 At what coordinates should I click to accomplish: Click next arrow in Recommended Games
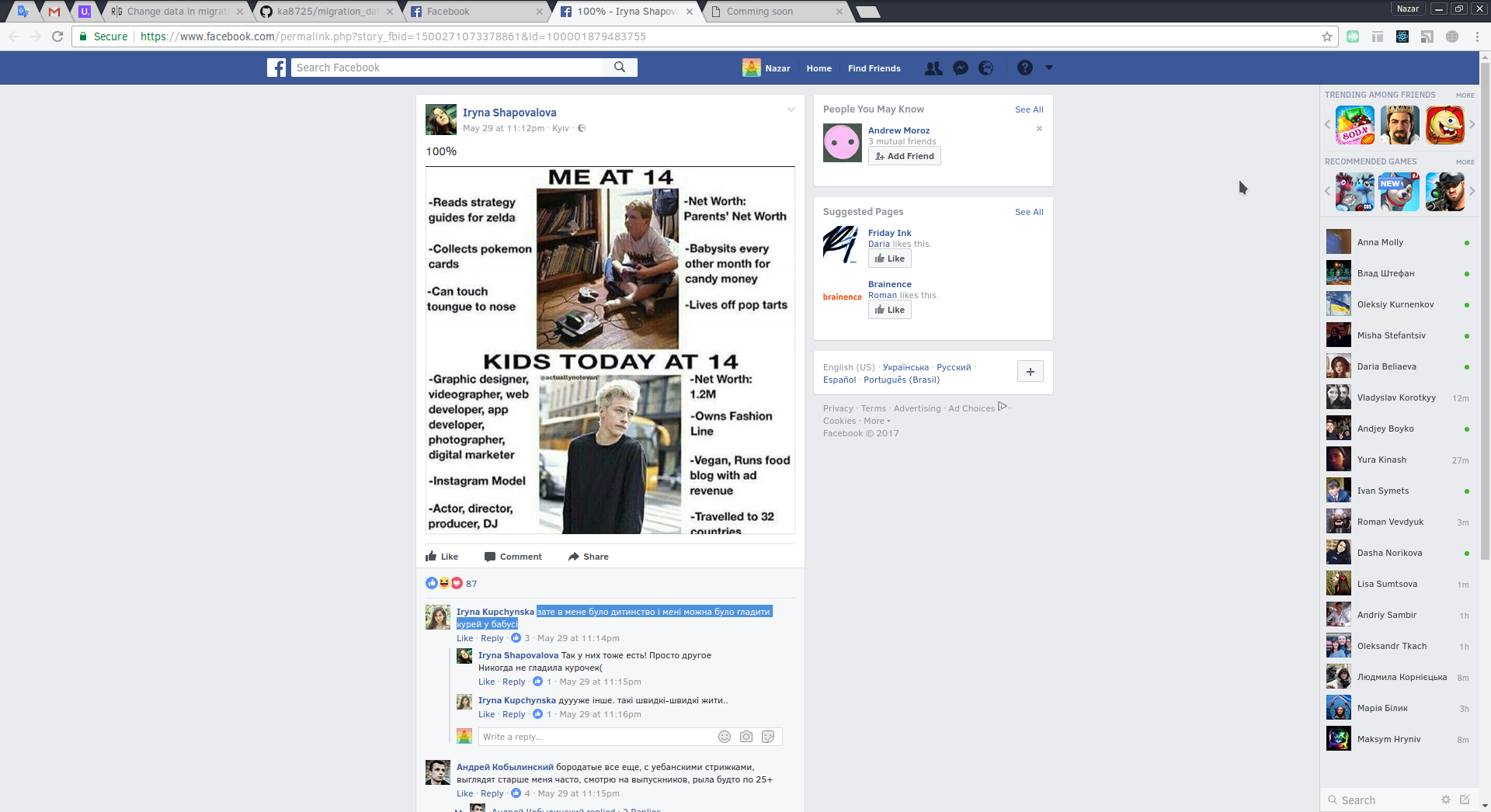click(x=1472, y=191)
